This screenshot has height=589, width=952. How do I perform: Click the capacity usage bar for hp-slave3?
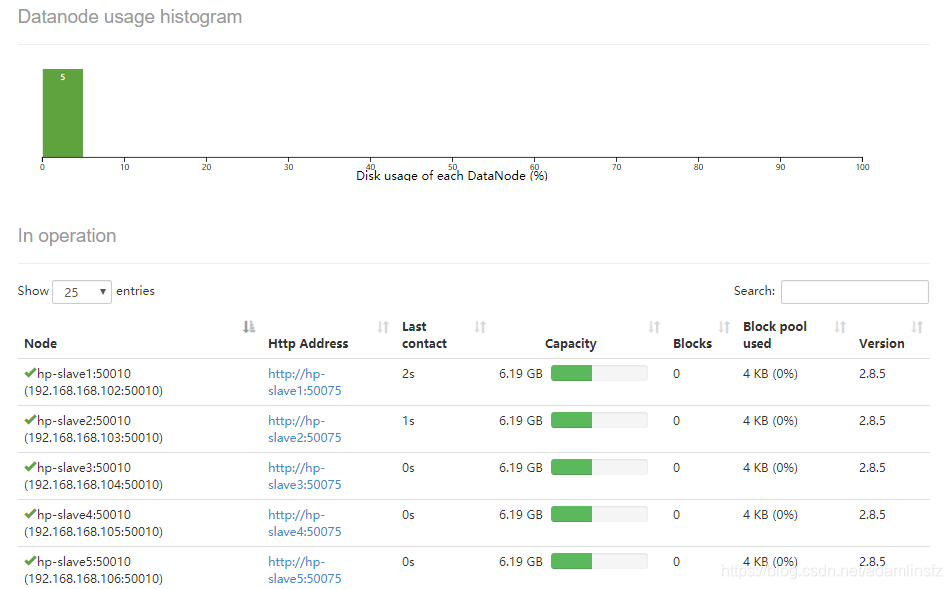599,467
